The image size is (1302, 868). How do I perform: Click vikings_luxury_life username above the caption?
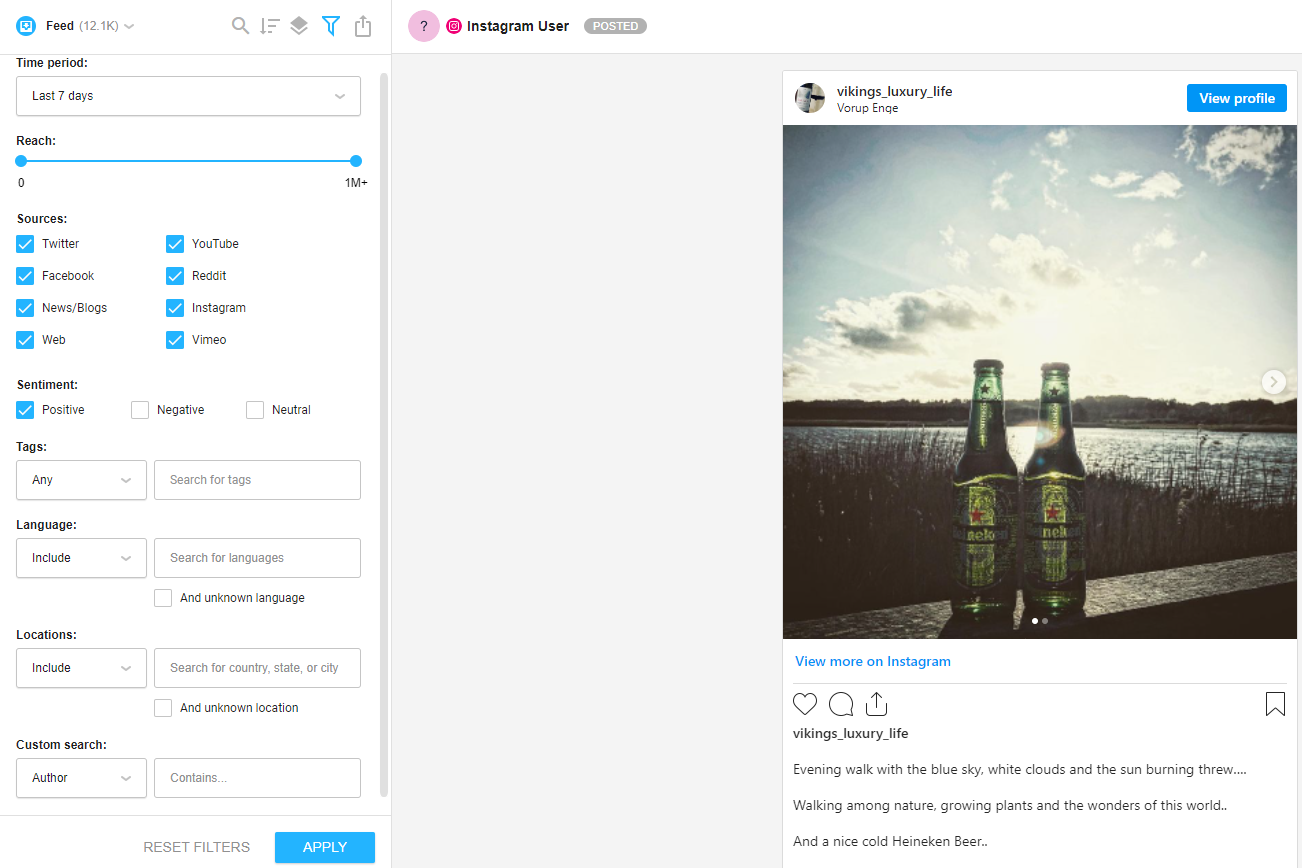[x=851, y=733]
